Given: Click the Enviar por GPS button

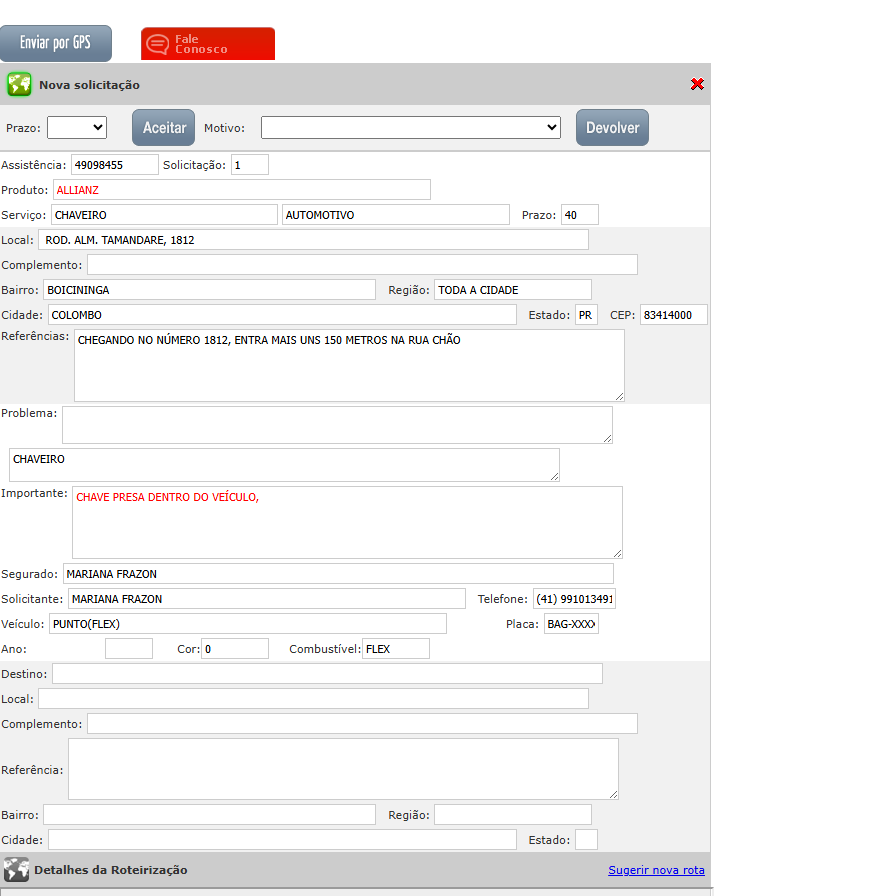Looking at the screenshot, I should tap(55, 43).
